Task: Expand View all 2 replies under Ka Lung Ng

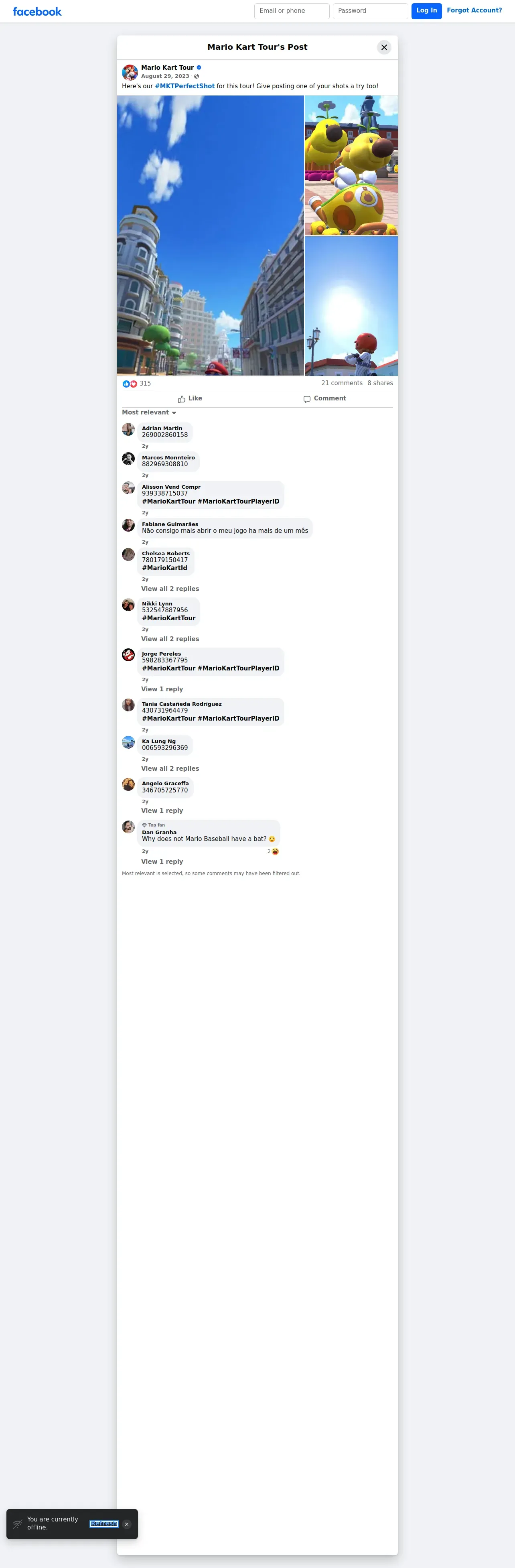Action: click(170, 769)
